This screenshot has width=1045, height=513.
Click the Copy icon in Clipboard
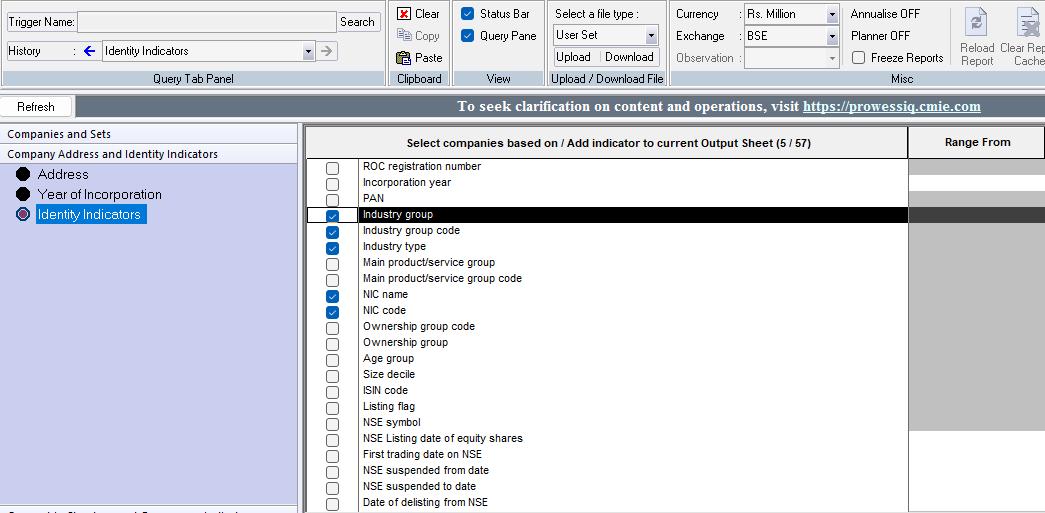[404, 35]
